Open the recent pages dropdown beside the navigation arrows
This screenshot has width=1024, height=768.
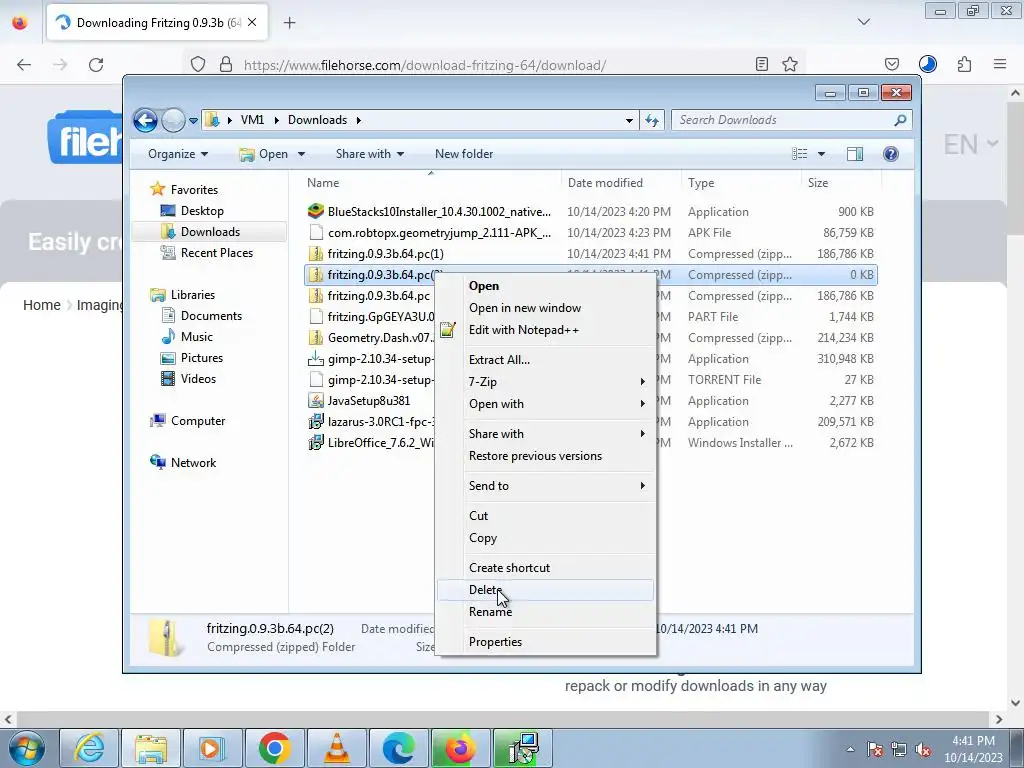pyautogui.click(x=193, y=121)
